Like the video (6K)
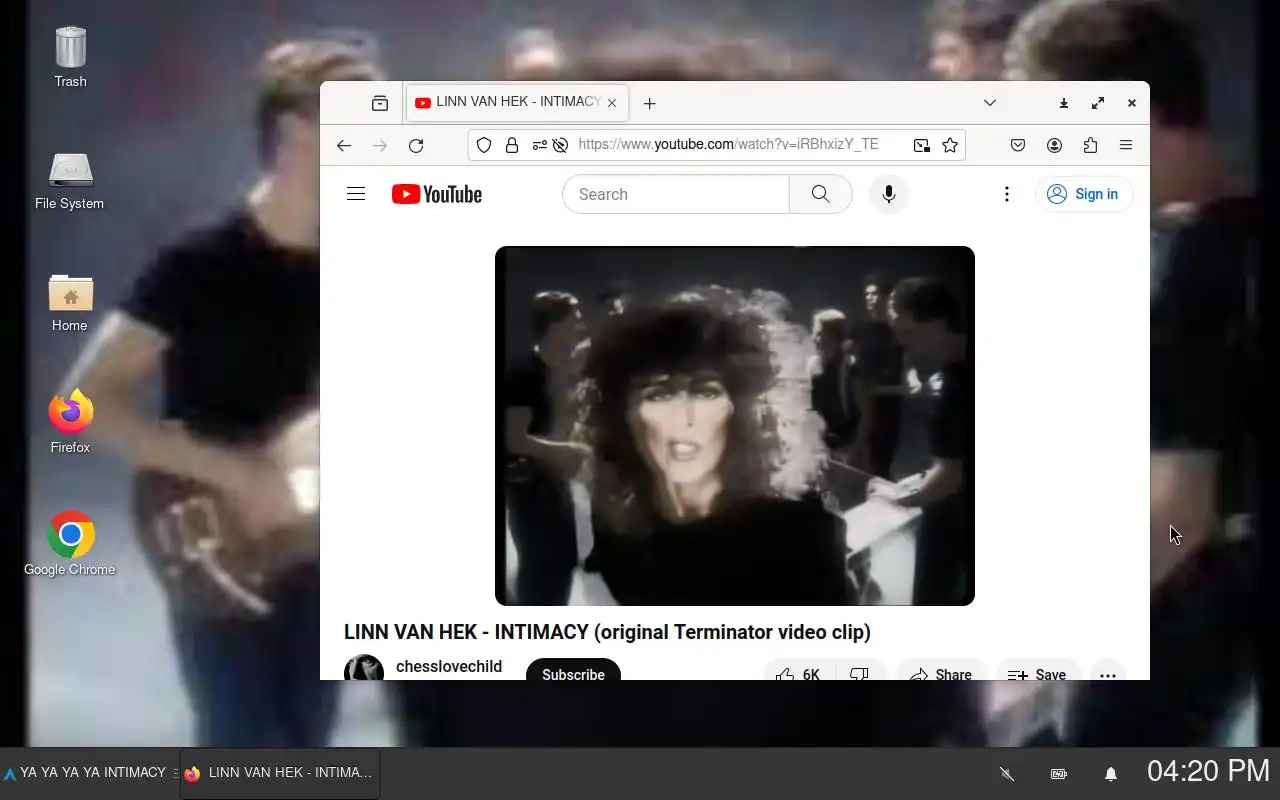The width and height of the screenshot is (1280, 800). pyautogui.click(x=798, y=670)
